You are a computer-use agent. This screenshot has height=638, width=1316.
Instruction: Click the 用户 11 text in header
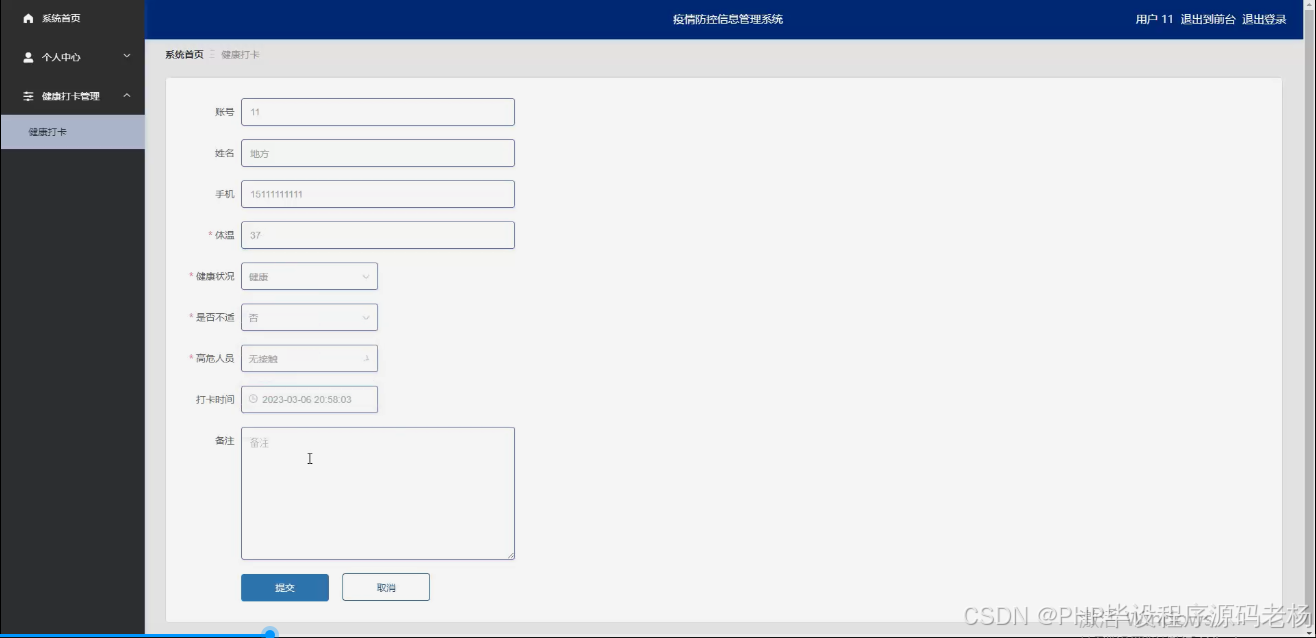tap(1154, 19)
